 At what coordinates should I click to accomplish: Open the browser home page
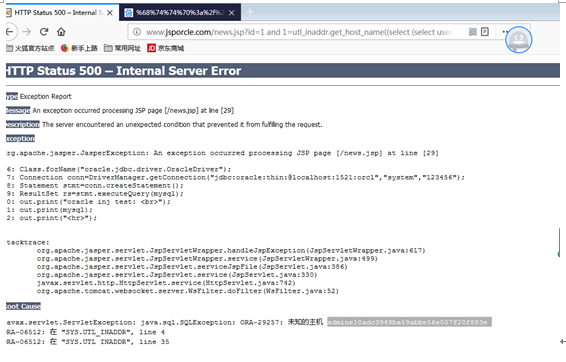pos(61,32)
